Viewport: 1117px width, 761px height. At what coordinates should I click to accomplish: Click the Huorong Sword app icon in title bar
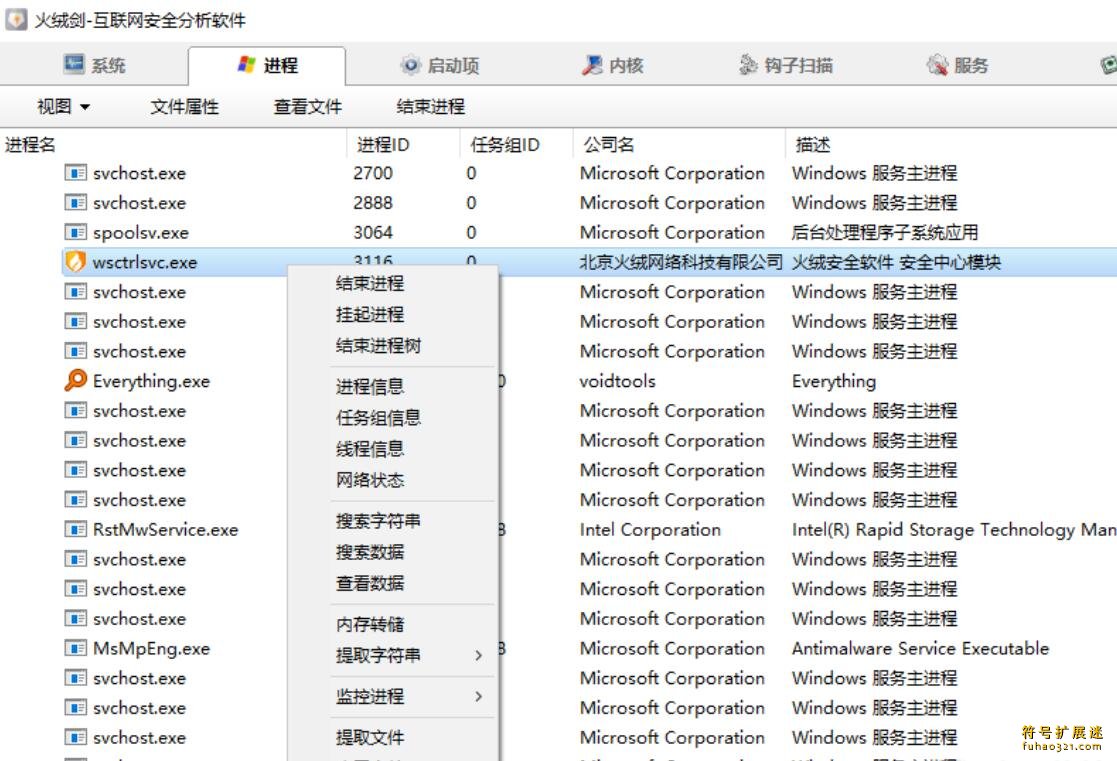point(16,19)
